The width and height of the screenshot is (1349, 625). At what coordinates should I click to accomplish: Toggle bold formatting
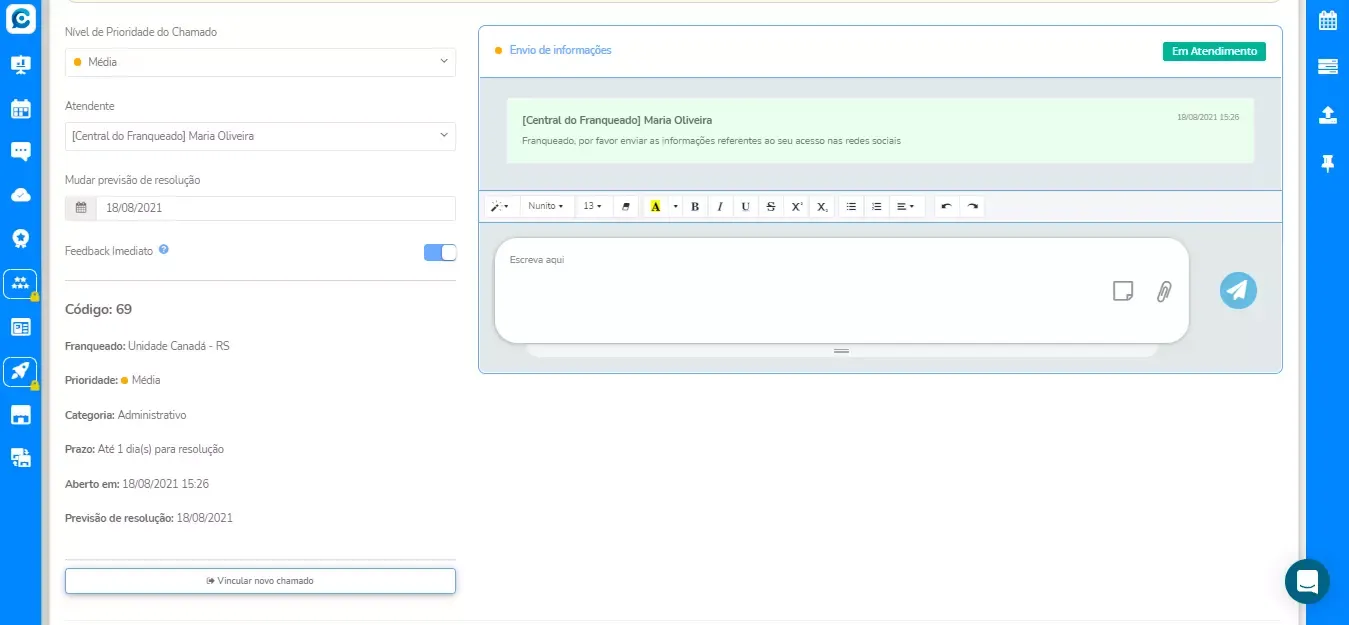(695, 207)
